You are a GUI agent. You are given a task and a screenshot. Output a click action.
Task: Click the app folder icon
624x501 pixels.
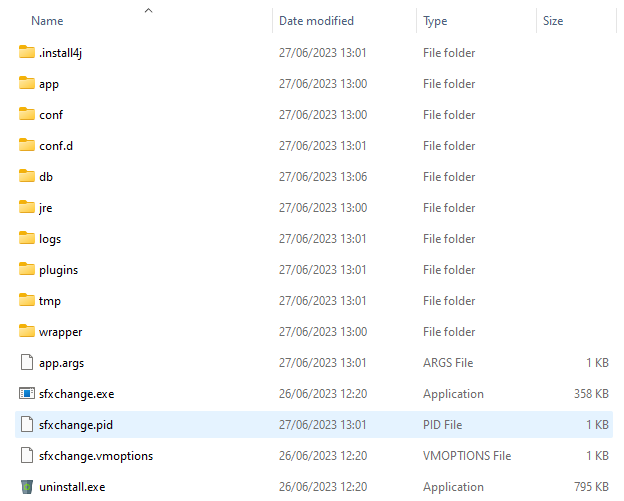(x=27, y=83)
